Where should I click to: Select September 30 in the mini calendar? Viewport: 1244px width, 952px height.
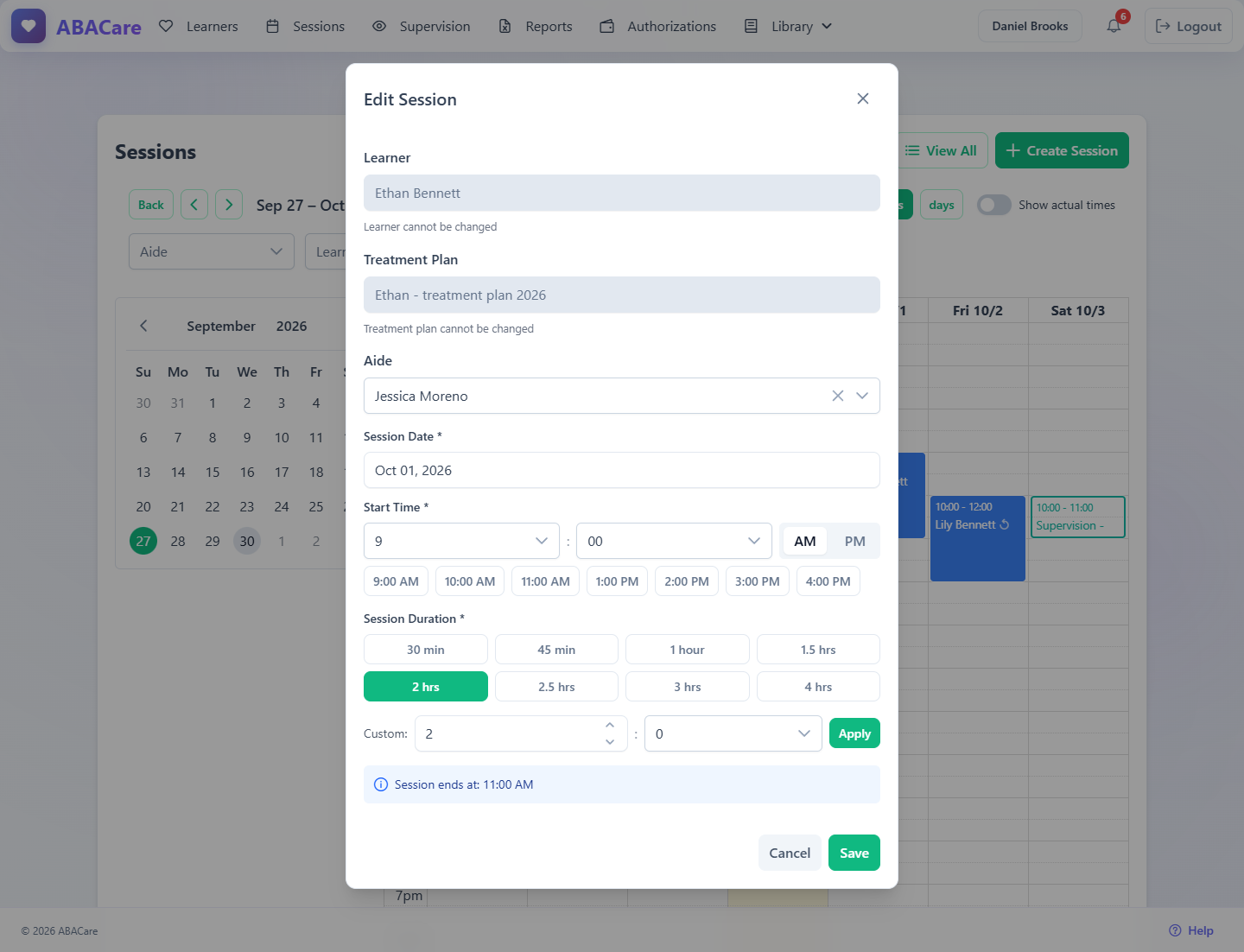(x=247, y=541)
